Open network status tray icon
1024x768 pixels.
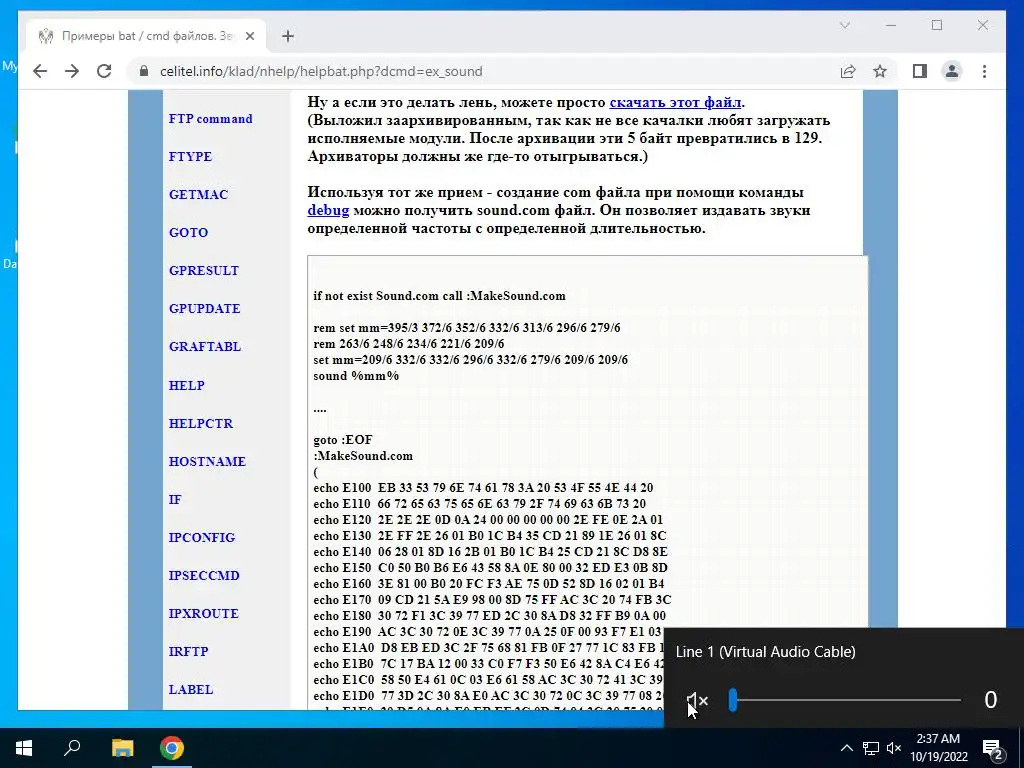pyautogui.click(x=871, y=748)
